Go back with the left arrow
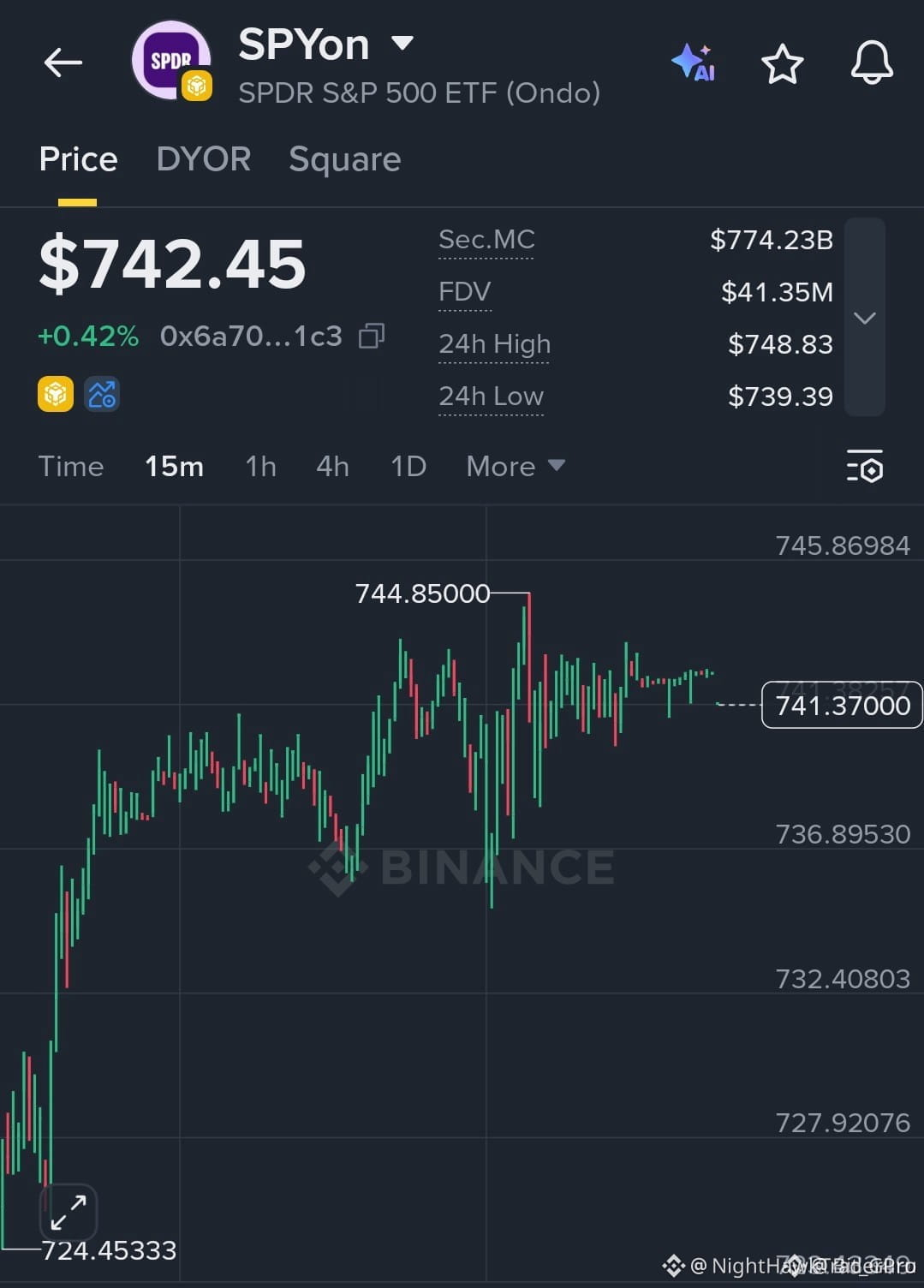Image resolution: width=924 pixels, height=1288 pixels. 63,63
